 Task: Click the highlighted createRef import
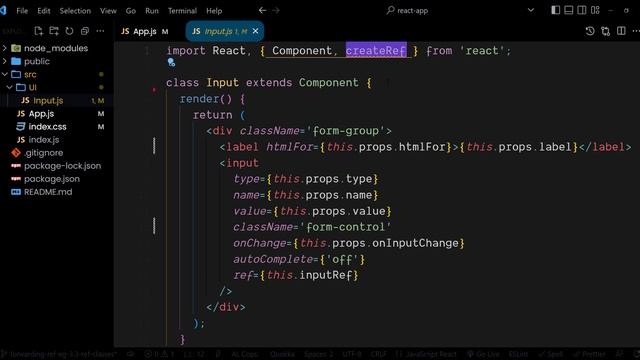pos(376,51)
